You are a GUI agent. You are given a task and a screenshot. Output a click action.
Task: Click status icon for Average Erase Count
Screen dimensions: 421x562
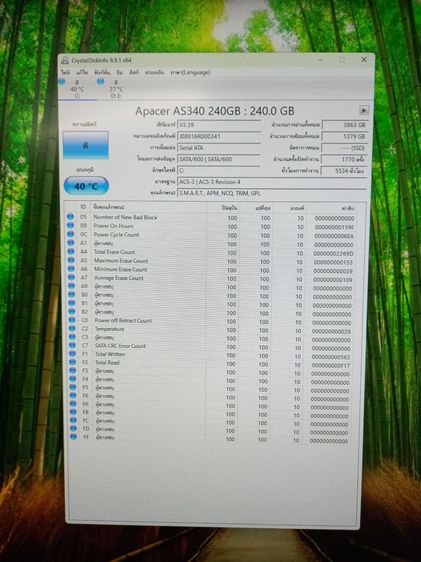coord(72,277)
